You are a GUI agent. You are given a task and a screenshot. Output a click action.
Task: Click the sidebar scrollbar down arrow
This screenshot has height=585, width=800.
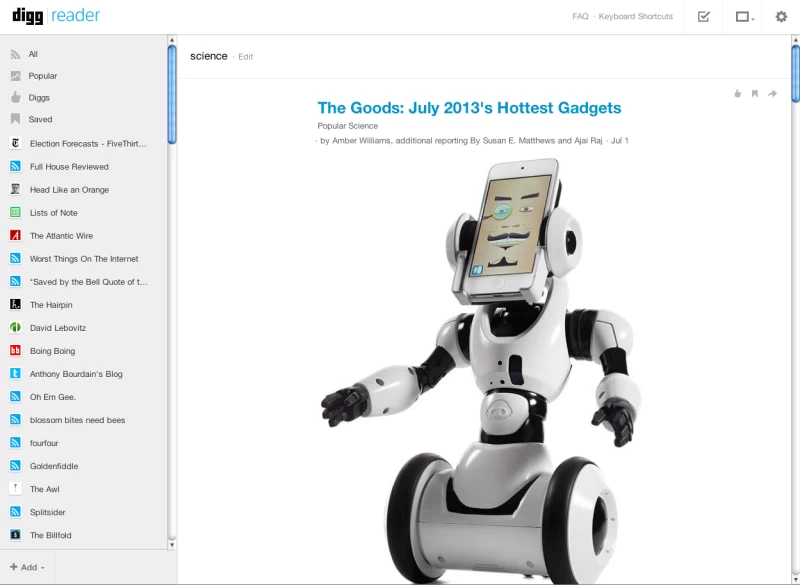pyautogui.click(x=172, y=545)
